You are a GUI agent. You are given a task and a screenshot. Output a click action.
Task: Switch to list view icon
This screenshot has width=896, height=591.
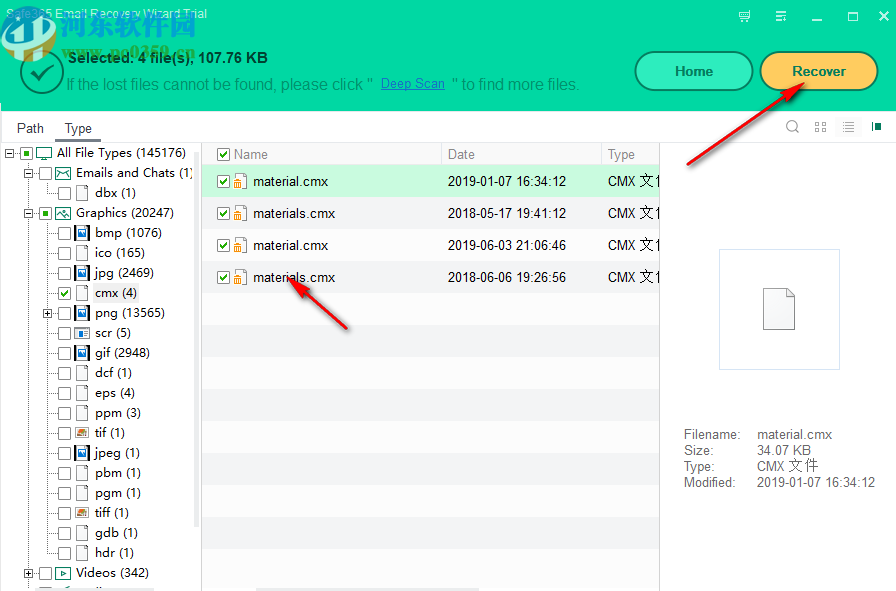point(848,127)
